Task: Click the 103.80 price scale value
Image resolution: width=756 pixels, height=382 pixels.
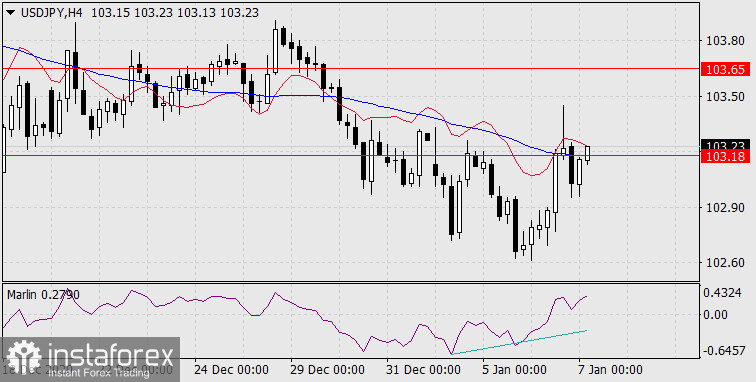Action: coord(725,41)
